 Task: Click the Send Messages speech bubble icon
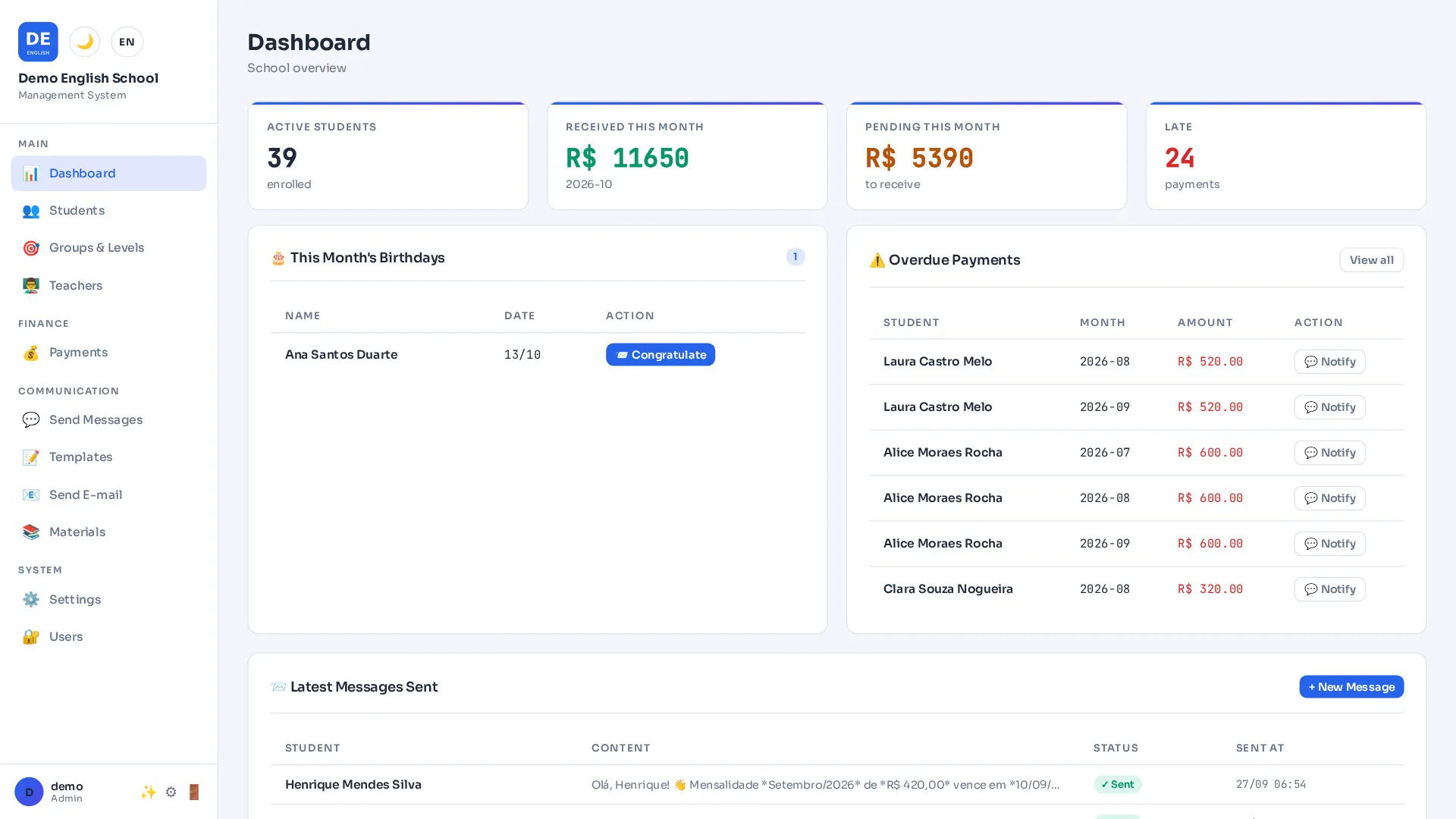tap(30, 419)
